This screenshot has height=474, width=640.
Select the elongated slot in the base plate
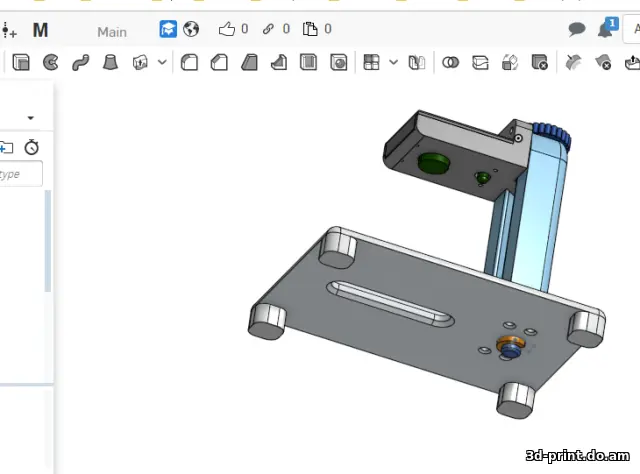click(391, 304)
